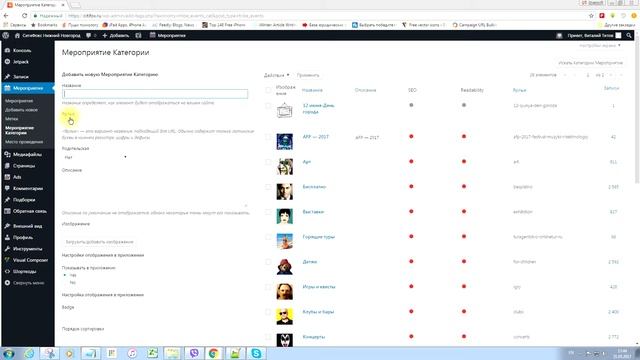Screen dimensions: 640x360
Task: Click inside the Описание textarea
Action: click(155, 191)
